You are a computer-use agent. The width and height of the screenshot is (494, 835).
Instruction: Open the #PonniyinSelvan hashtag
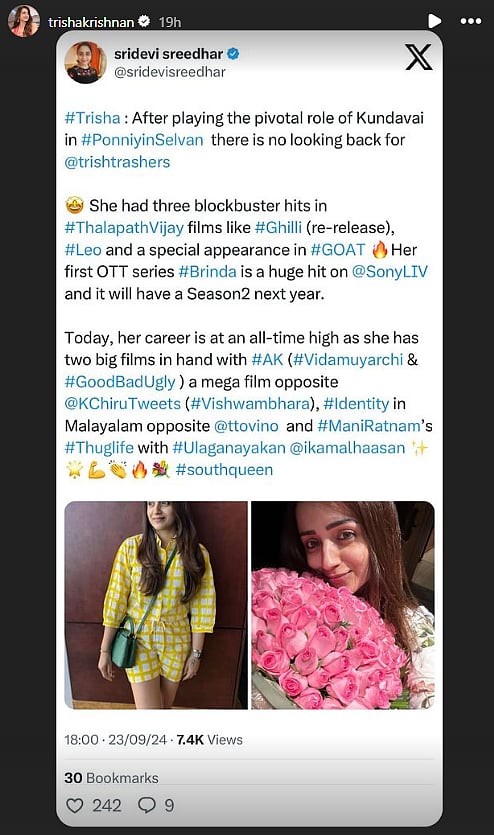pos(142,140)
